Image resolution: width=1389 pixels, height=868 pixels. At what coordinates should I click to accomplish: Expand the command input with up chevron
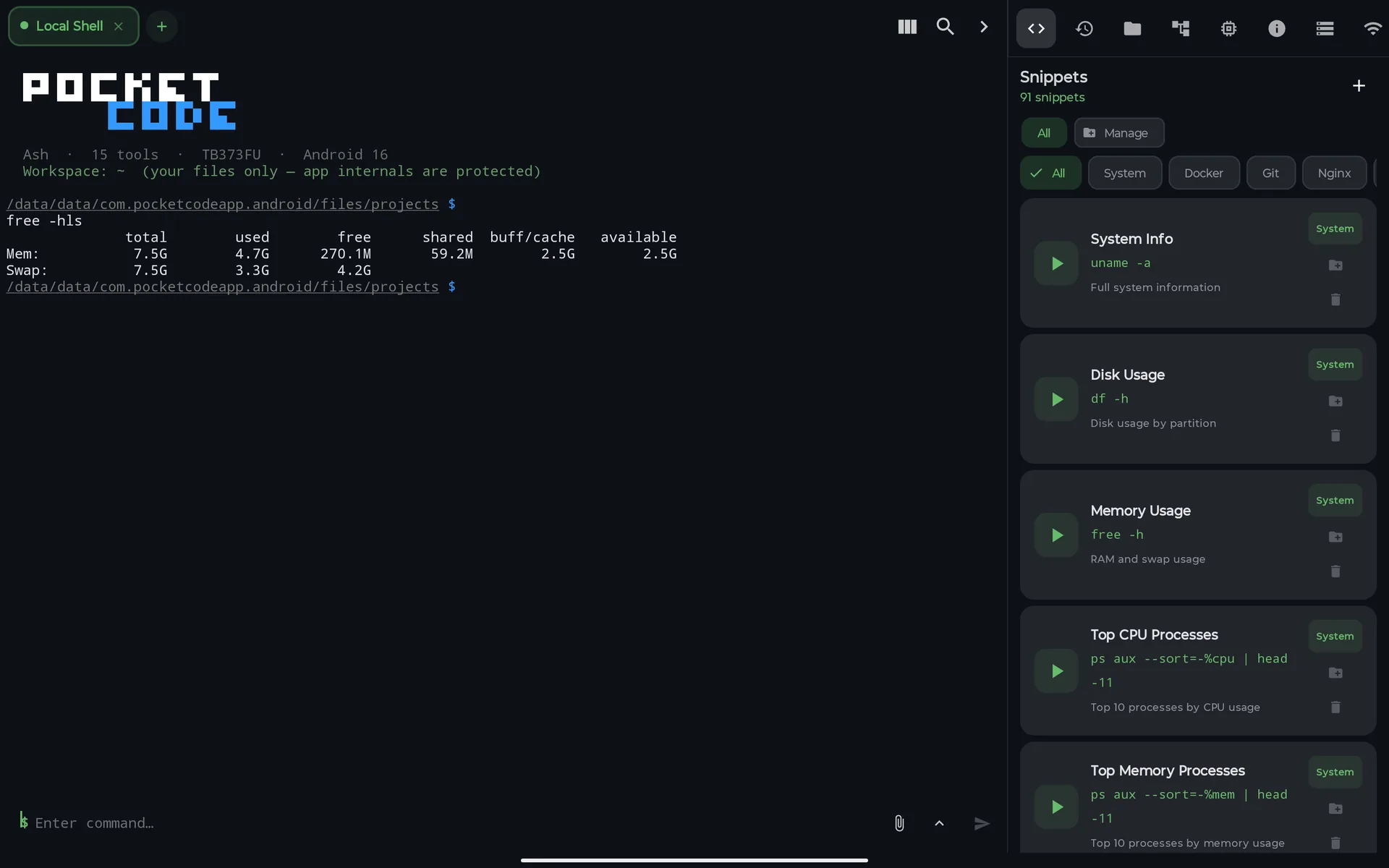[x=939, y=823]
